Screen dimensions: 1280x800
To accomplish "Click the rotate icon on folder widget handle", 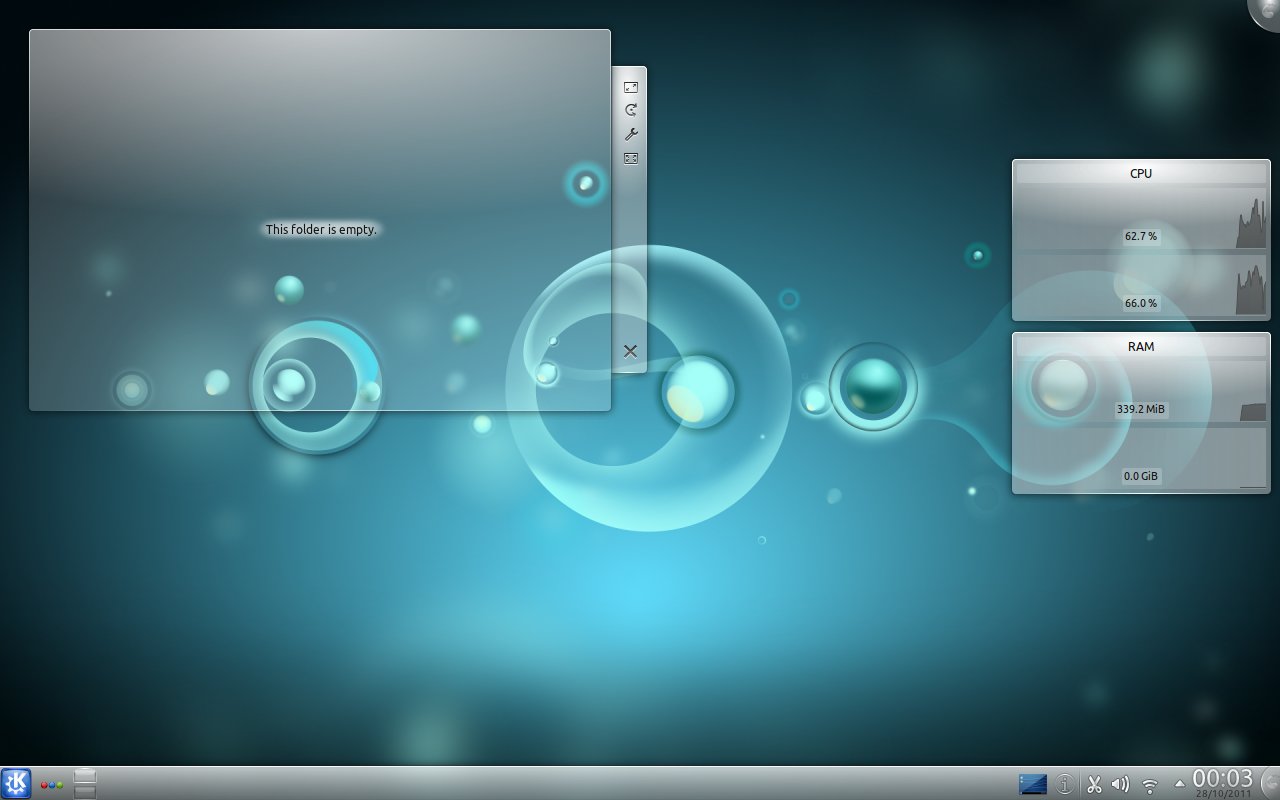I will click(631, 110).
